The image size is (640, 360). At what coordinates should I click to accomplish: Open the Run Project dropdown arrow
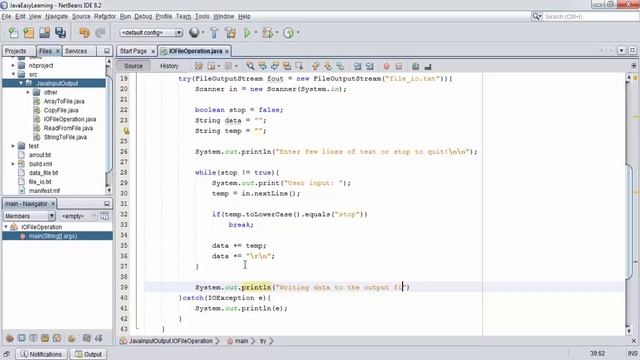coord(256,33)
